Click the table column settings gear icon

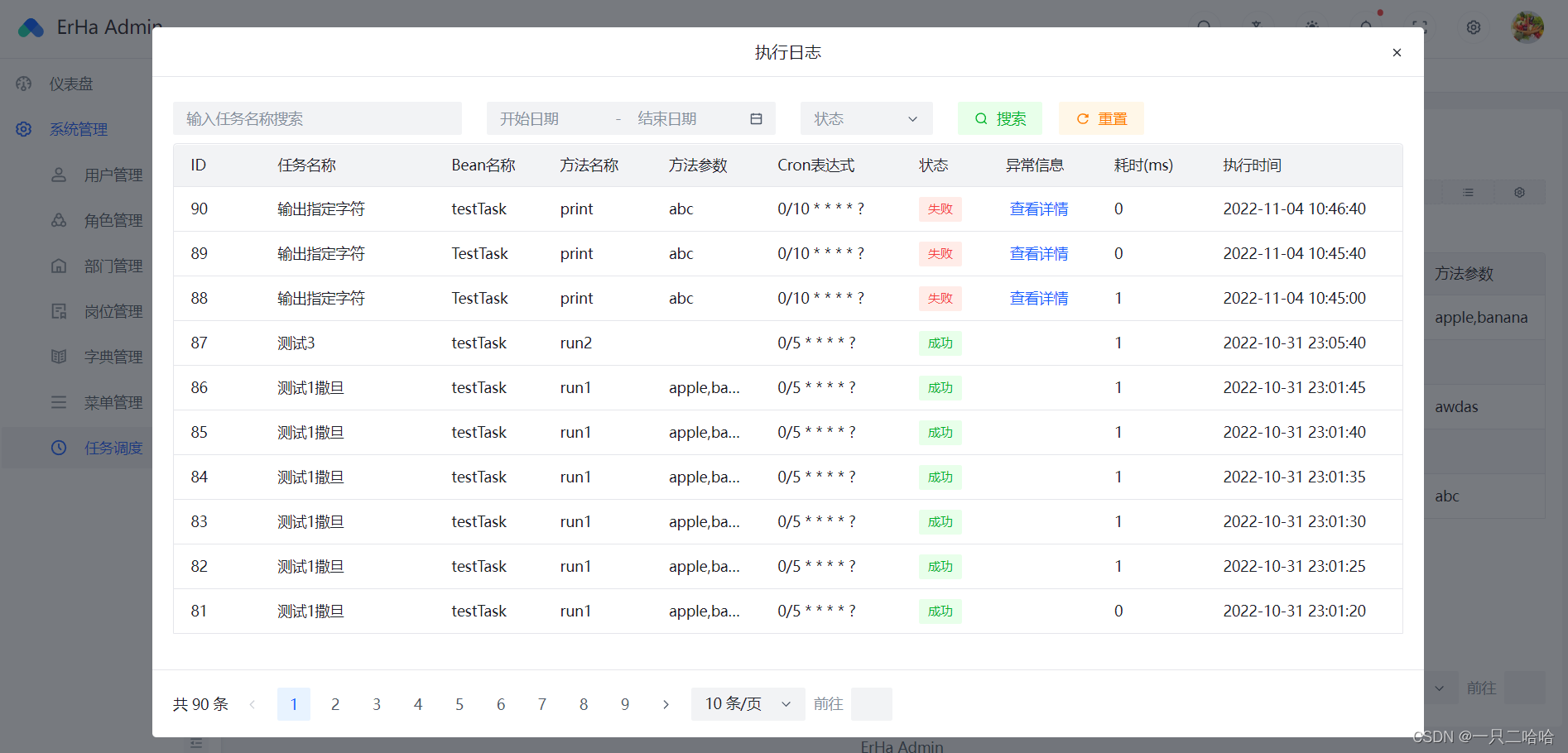(1519, 192)
